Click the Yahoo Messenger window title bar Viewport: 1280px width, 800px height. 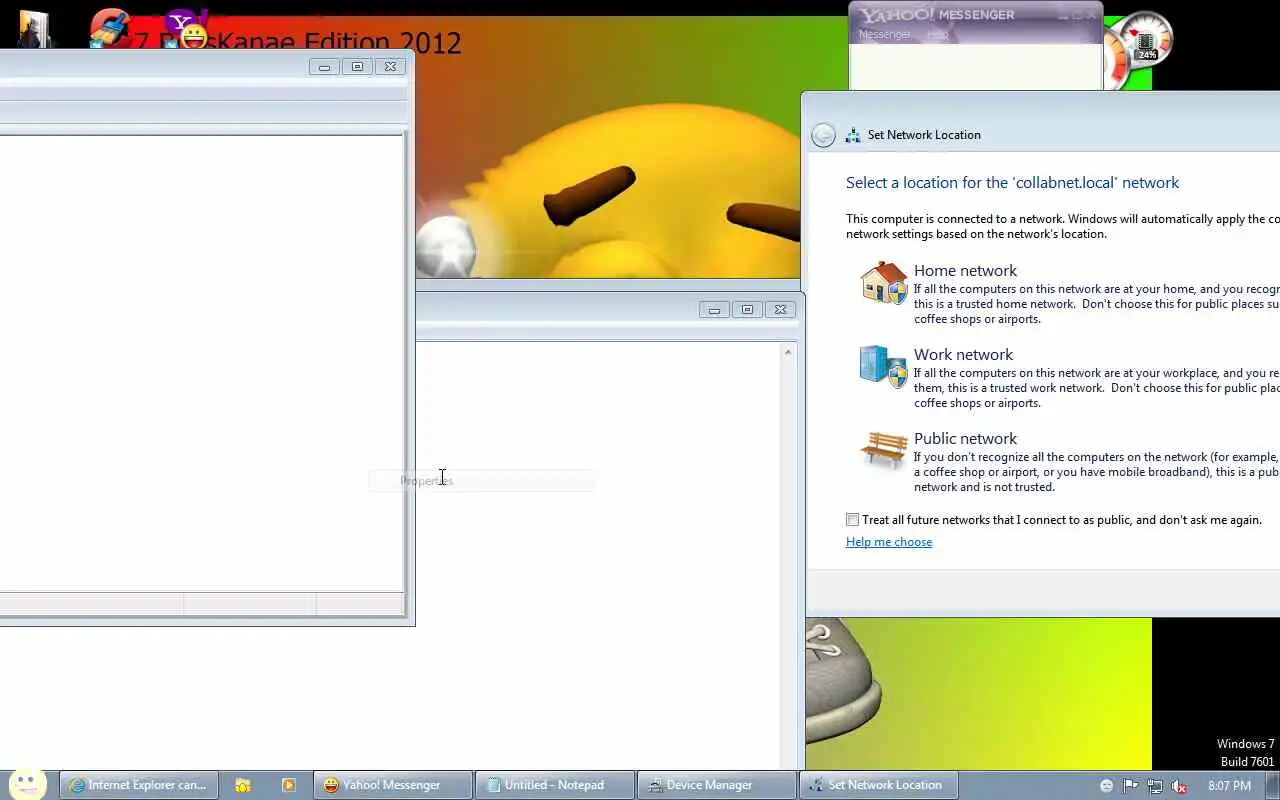pos(975,15)
